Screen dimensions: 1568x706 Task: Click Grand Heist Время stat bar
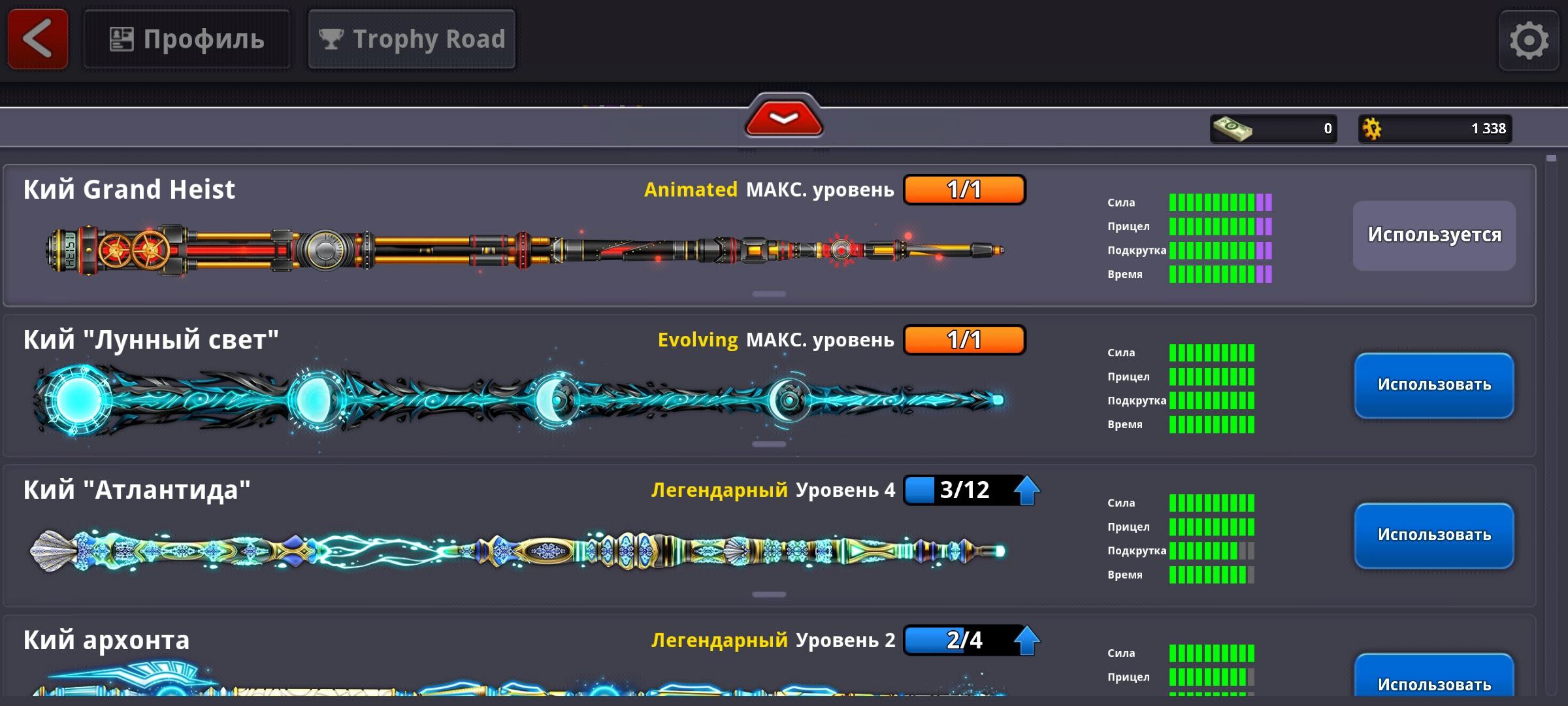point(1220,275)
